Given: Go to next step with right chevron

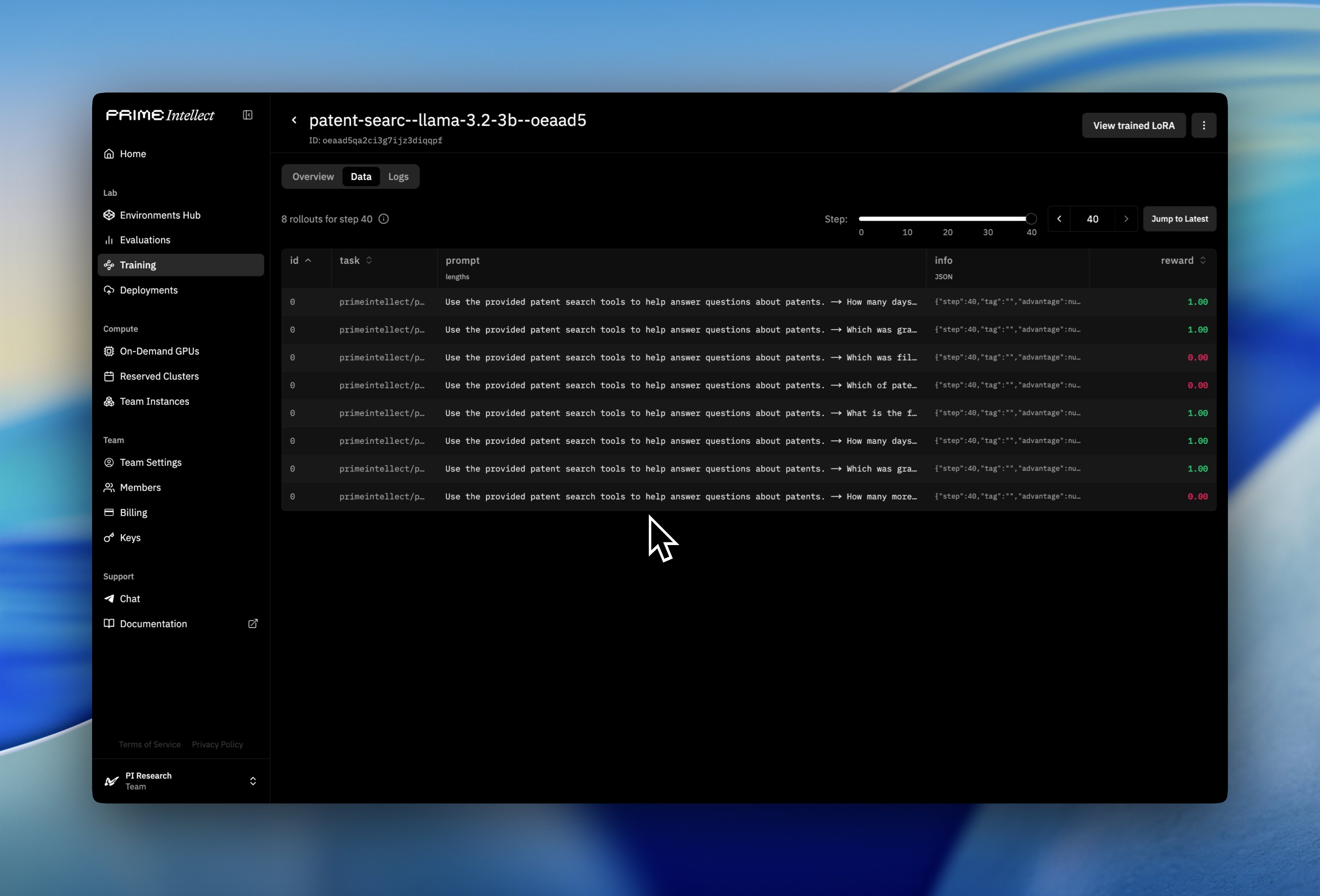Looking at the screenshot, I should coord(1126,219).
